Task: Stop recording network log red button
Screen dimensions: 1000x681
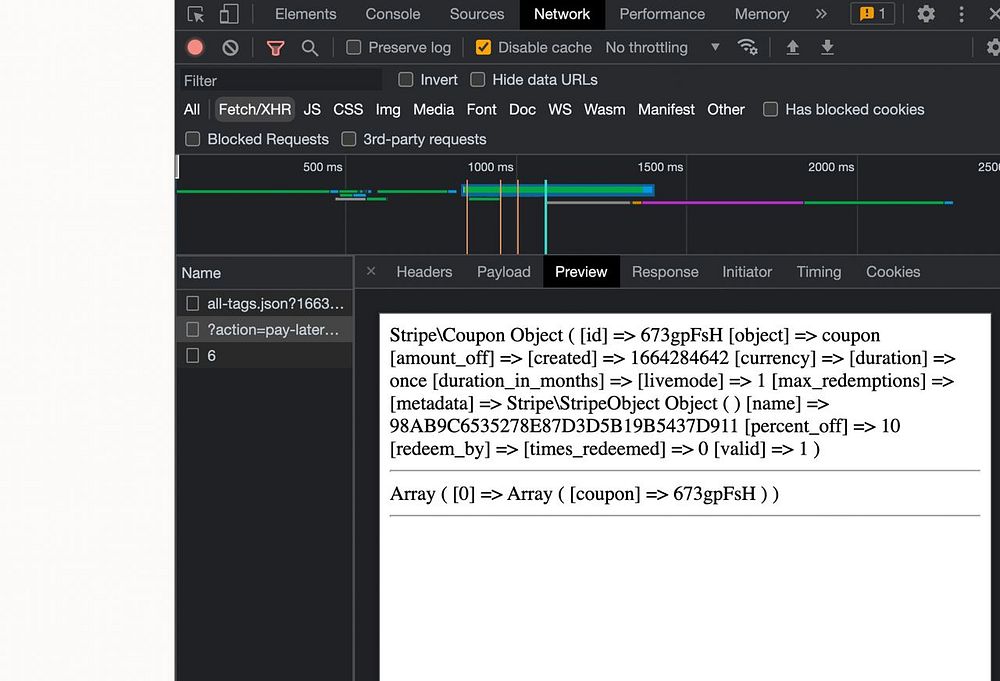Action: click(x=195, y=47)
